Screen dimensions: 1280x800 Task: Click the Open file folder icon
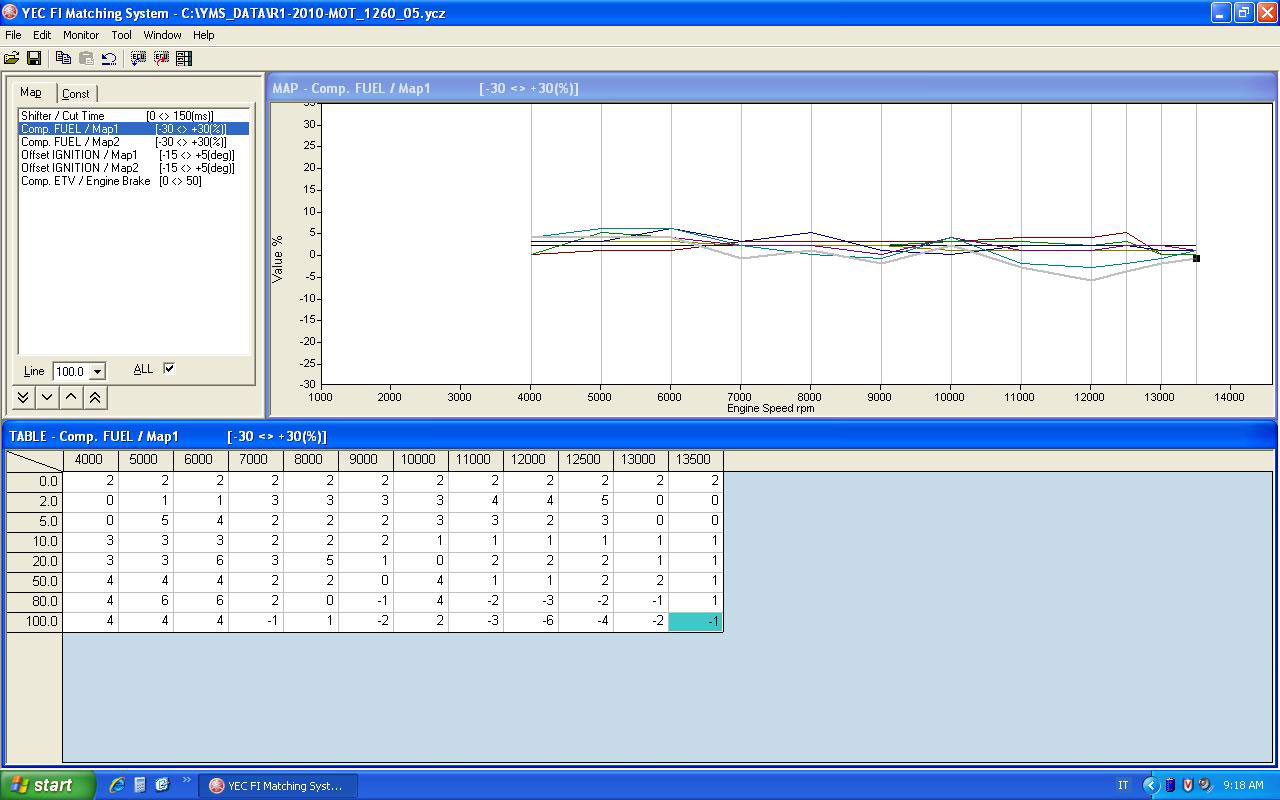tap(12, 59)
